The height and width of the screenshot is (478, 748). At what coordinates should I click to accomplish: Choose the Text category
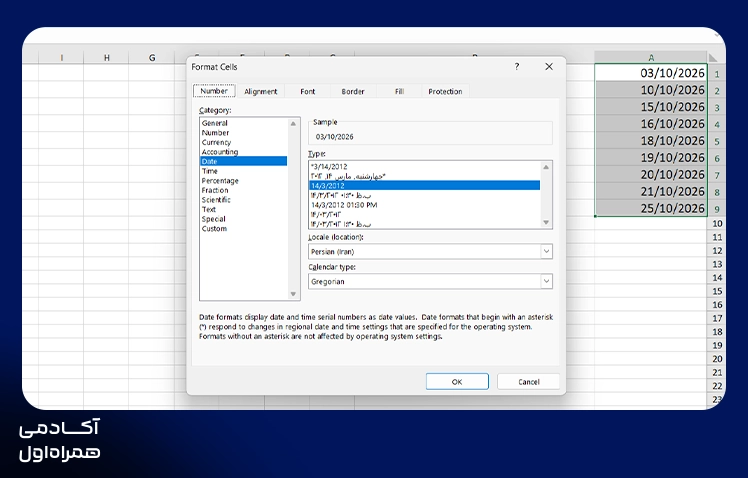click(x=243, y=209)
